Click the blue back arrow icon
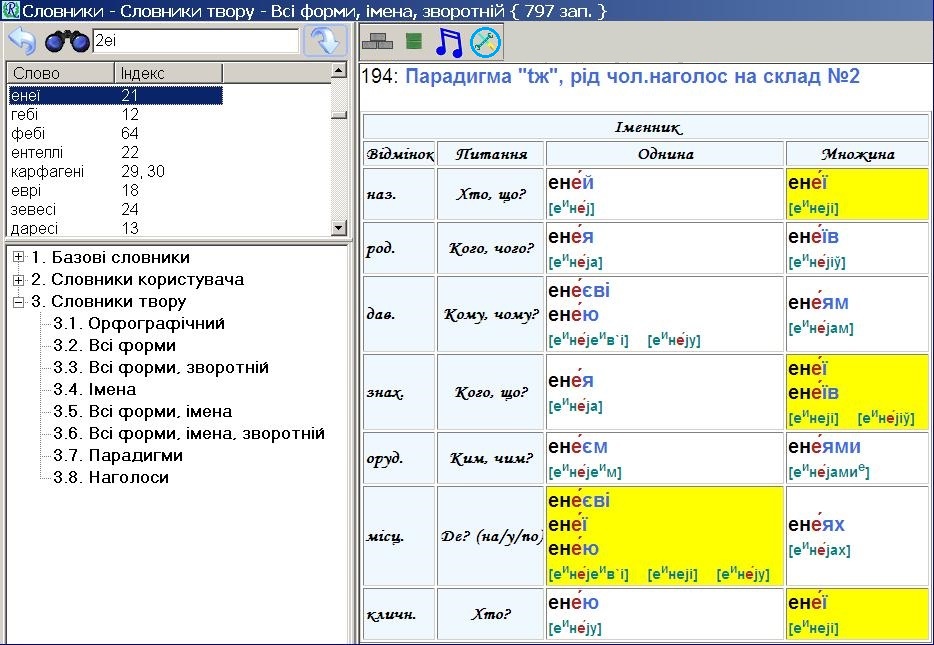 pyautogui.click(x=23, y=41)
